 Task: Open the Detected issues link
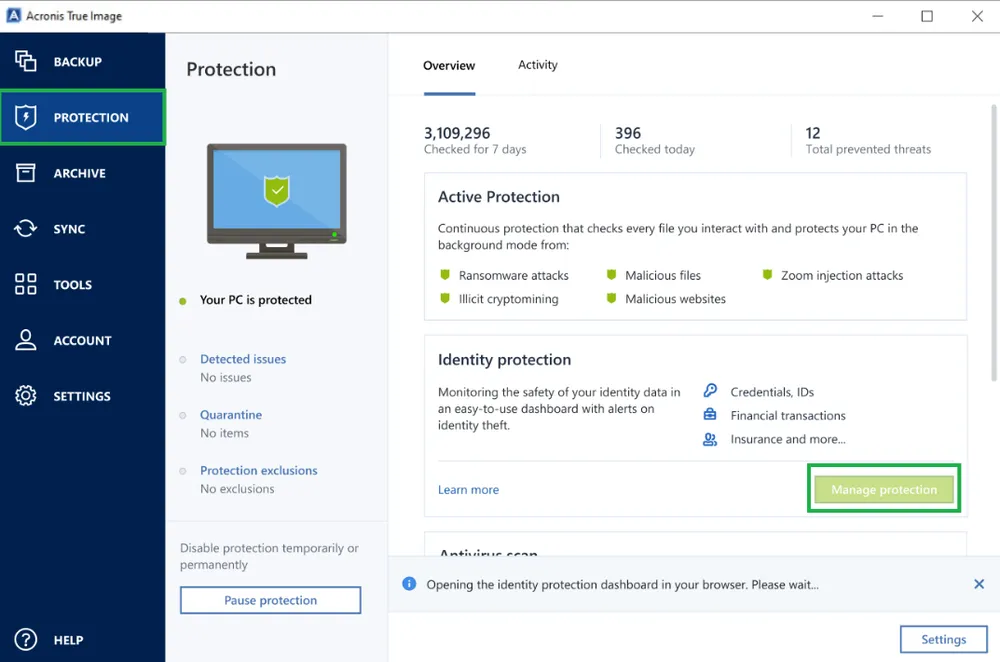point(243,359)
